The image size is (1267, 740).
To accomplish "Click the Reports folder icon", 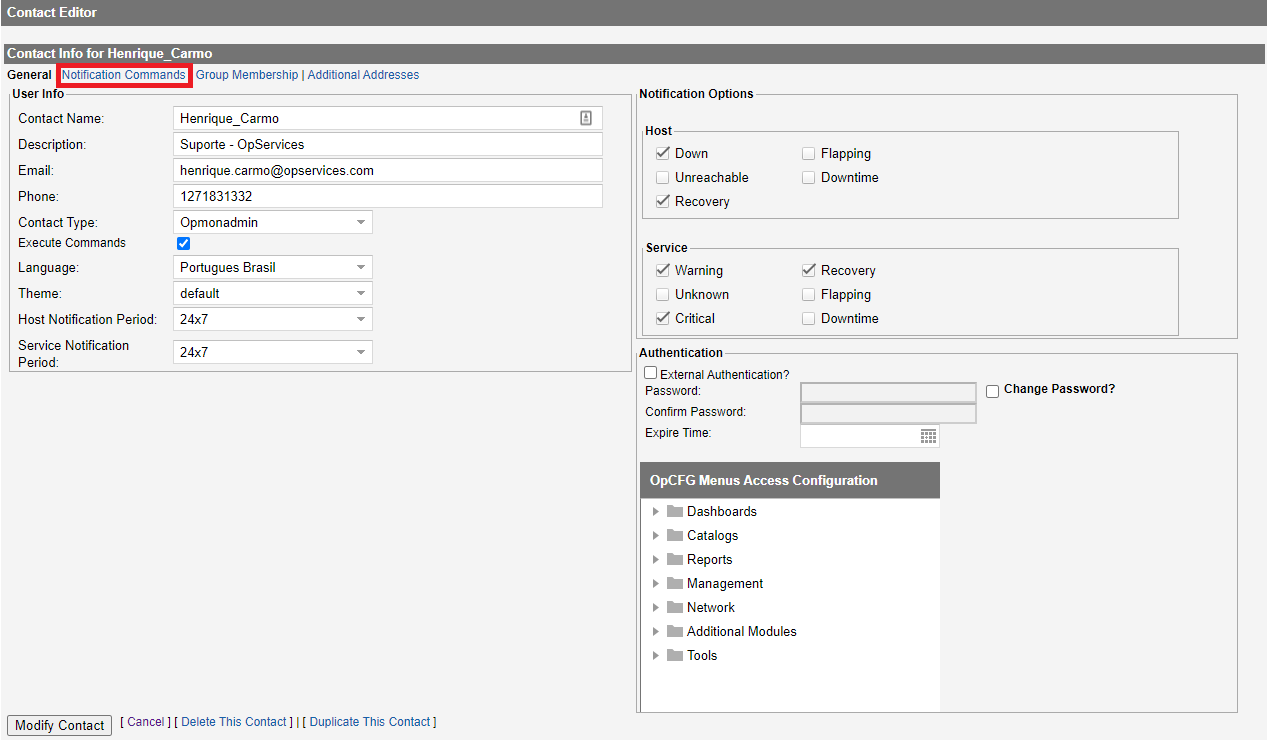I will pos(675,560).
